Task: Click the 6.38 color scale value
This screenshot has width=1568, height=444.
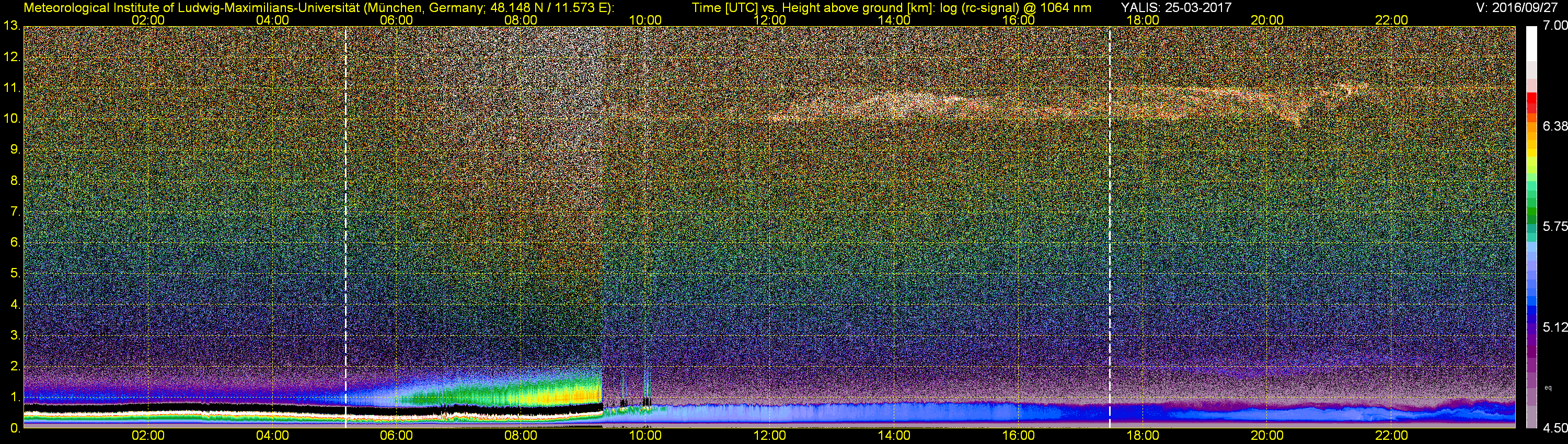Action: (1556, 126)
